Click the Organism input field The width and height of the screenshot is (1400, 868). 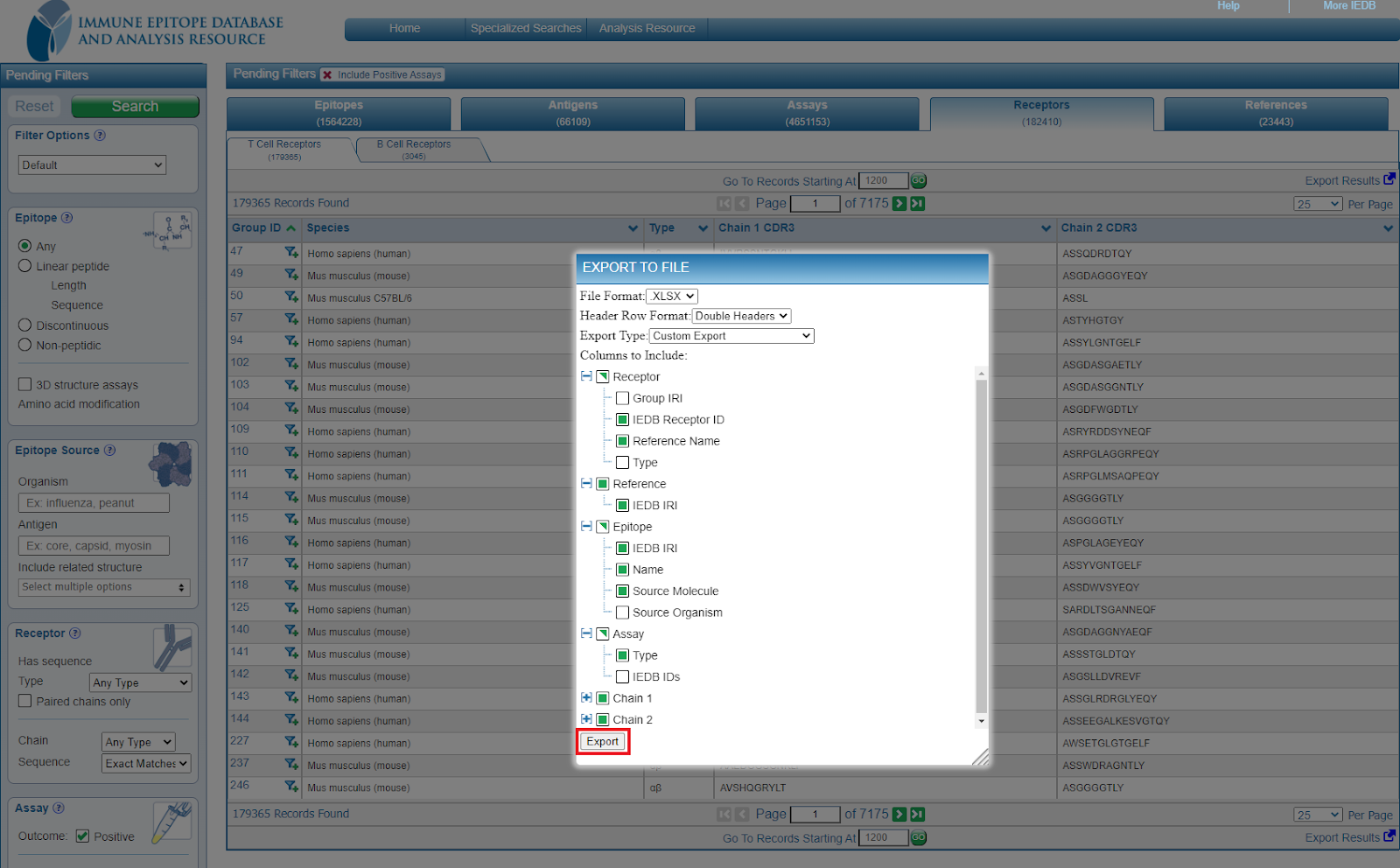[94, 503]
